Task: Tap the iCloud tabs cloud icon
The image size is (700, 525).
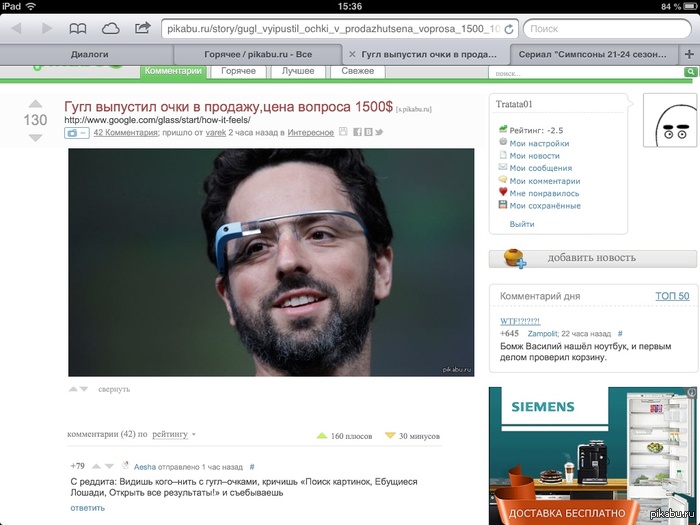Action: [110, 29]
